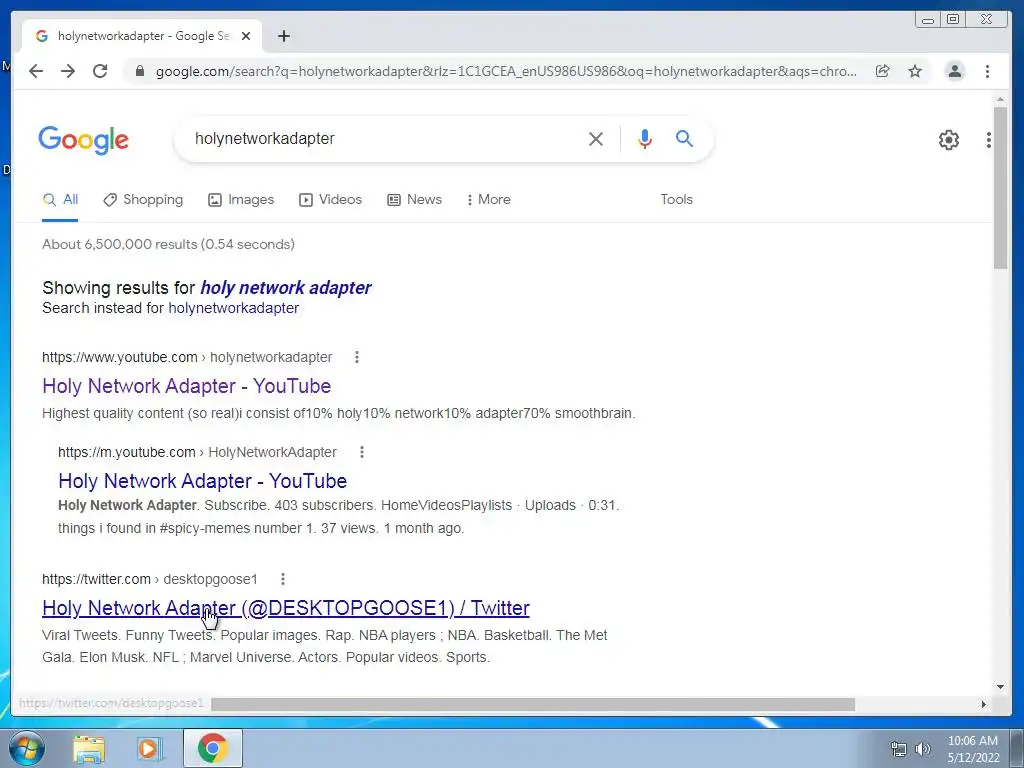This screenshot has height=768, width=1024.
Task: Switch to the Images tab
Action: (x=241, y=200)
